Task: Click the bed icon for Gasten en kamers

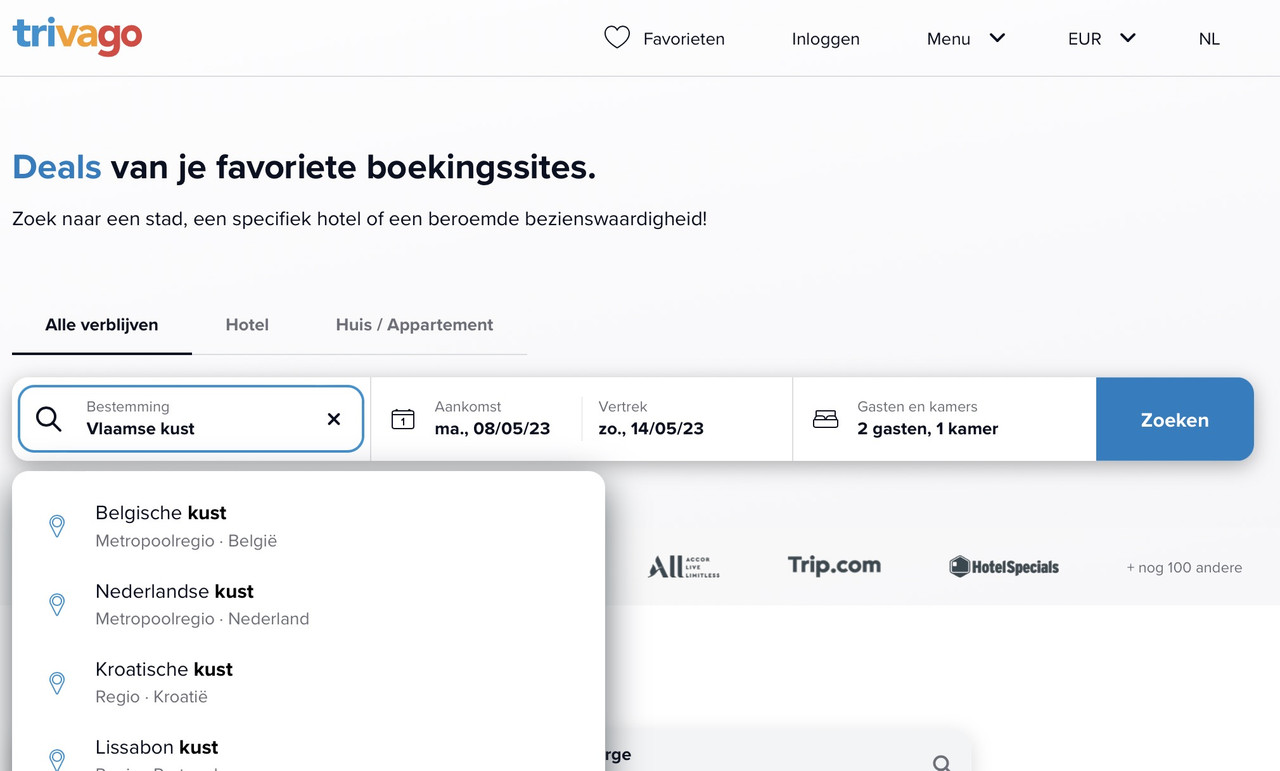Action: (x=826, y=419)
